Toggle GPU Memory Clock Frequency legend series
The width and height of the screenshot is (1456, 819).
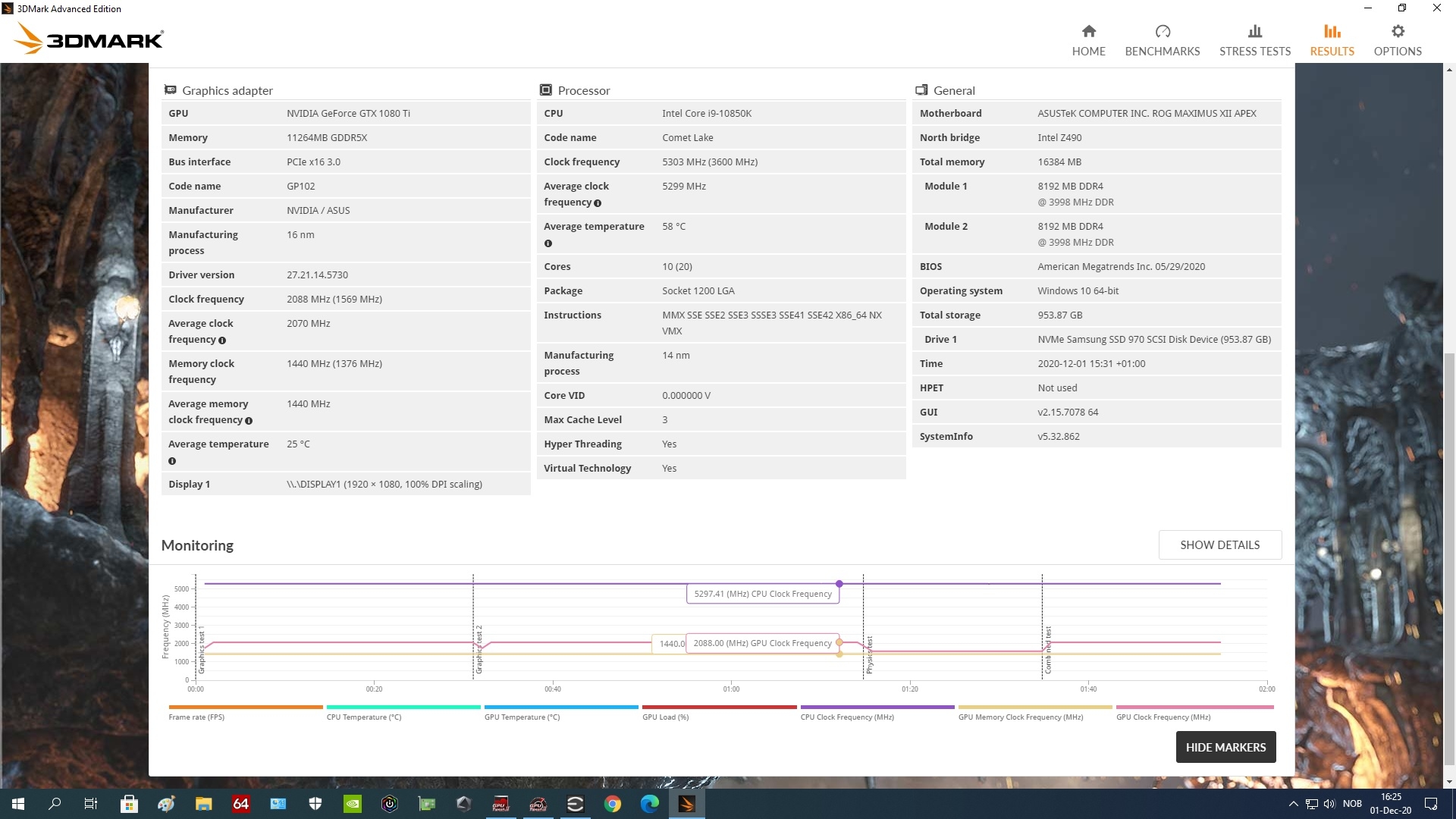1034,712
